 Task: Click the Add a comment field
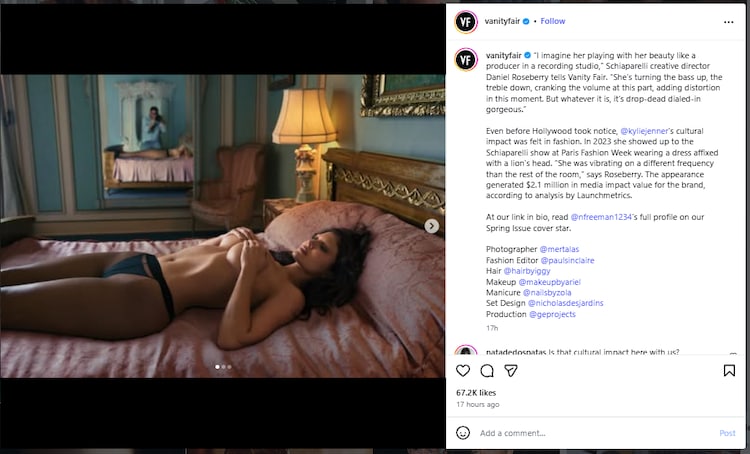click(x=596, y=433)
